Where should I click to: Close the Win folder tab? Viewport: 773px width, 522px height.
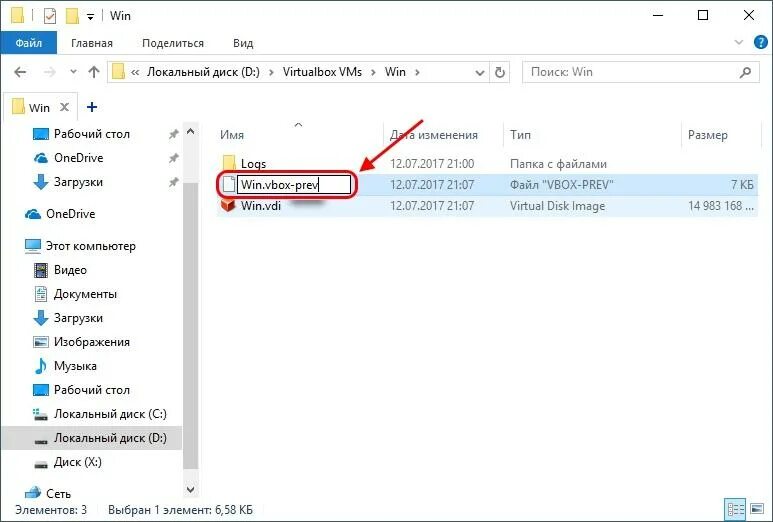click(65, 107)
